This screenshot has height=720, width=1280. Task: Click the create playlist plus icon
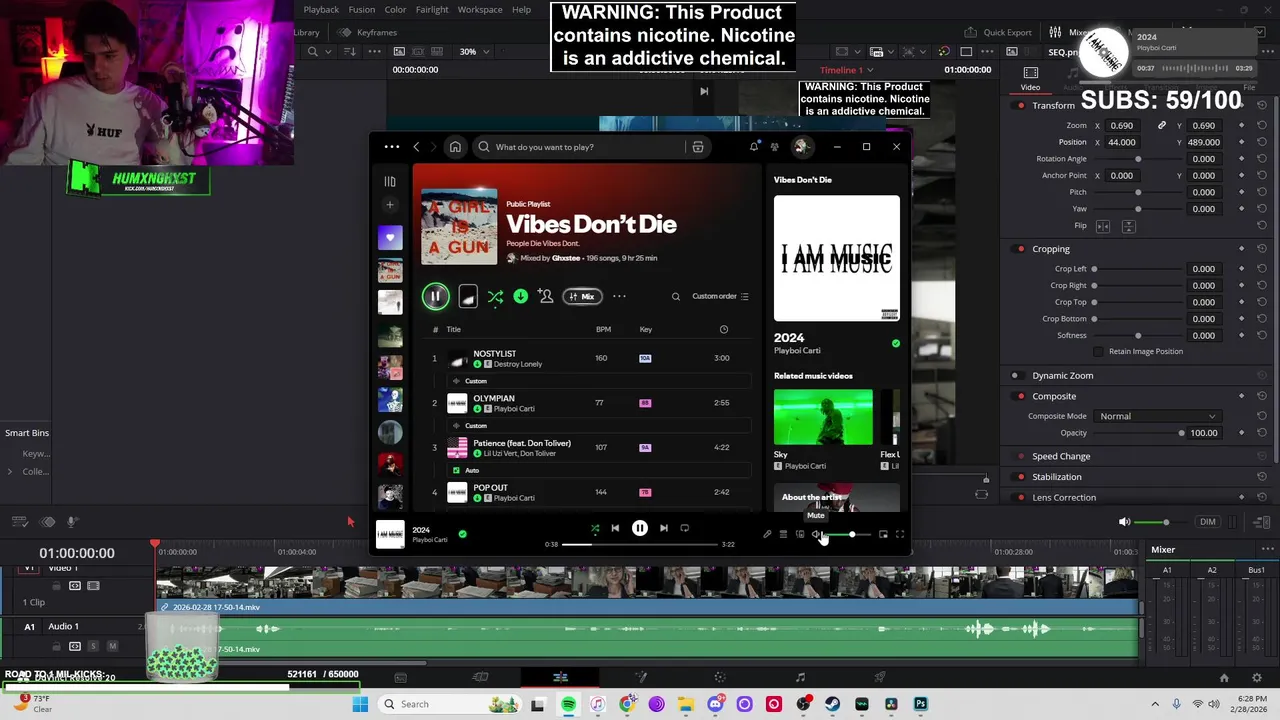390,205
